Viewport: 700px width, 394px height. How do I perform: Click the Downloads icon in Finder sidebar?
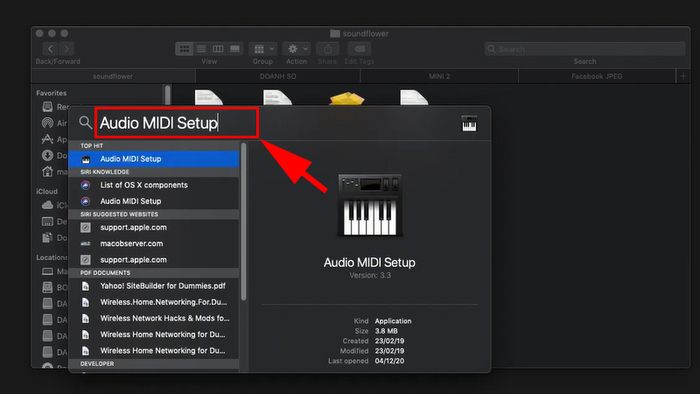point(47,155)
